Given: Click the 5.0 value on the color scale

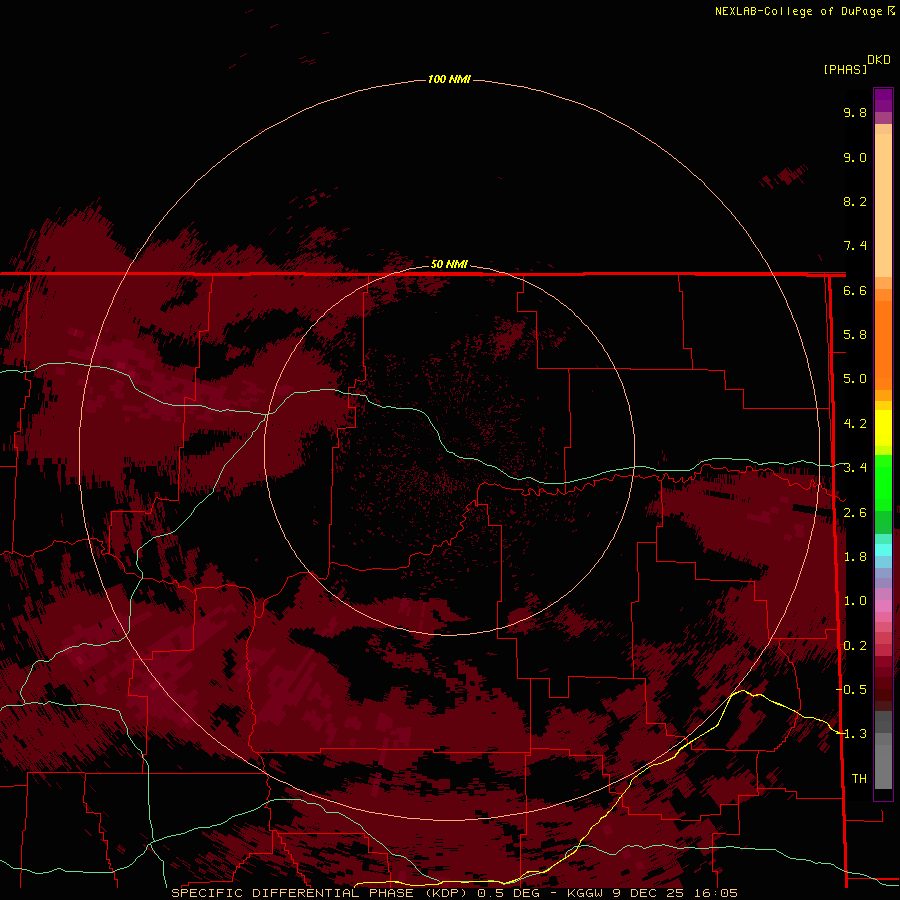Looking at the screenshot, I should [855, 379].
